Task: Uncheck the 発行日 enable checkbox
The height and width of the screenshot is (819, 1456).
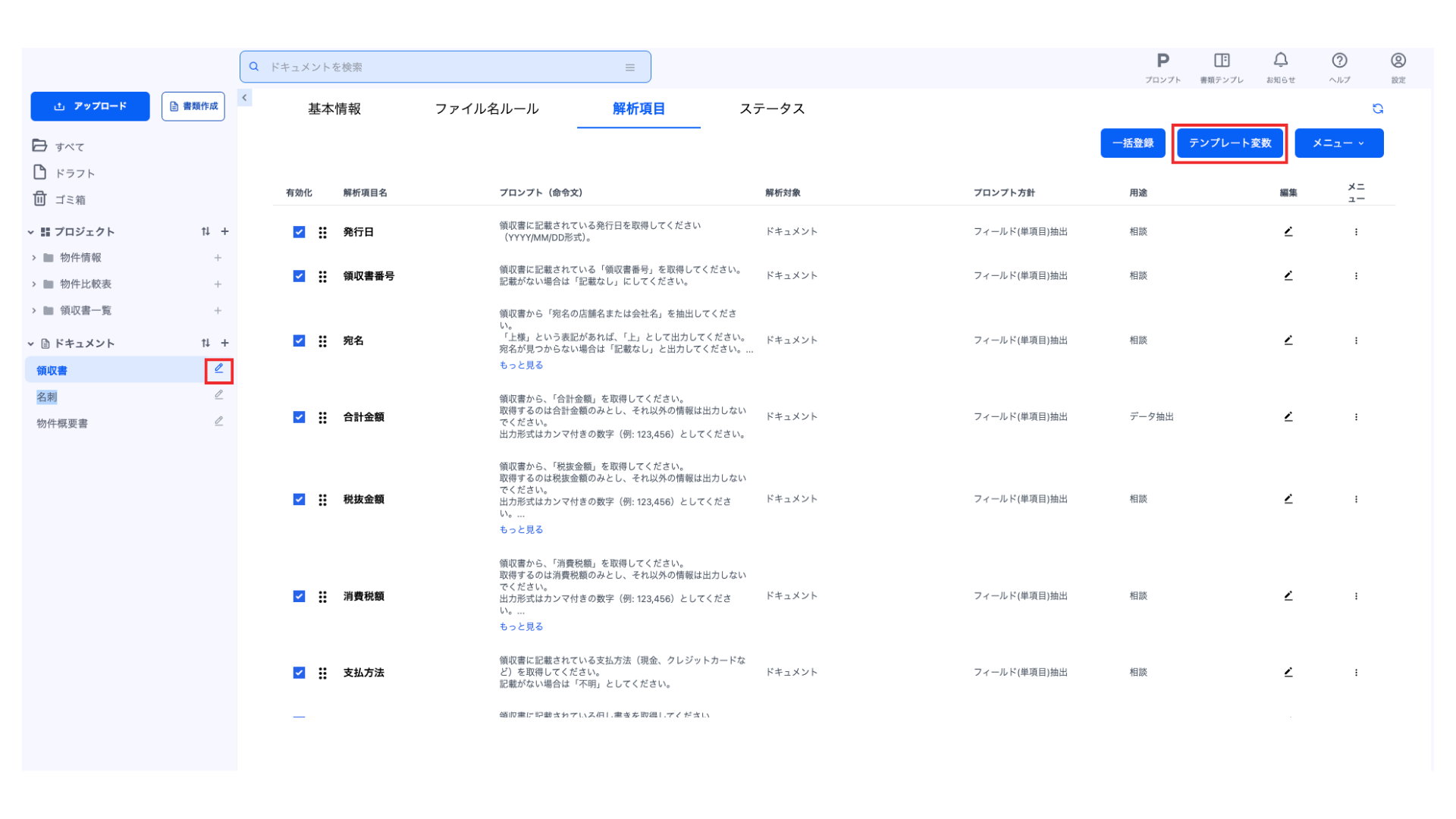Action: point(299,232)
